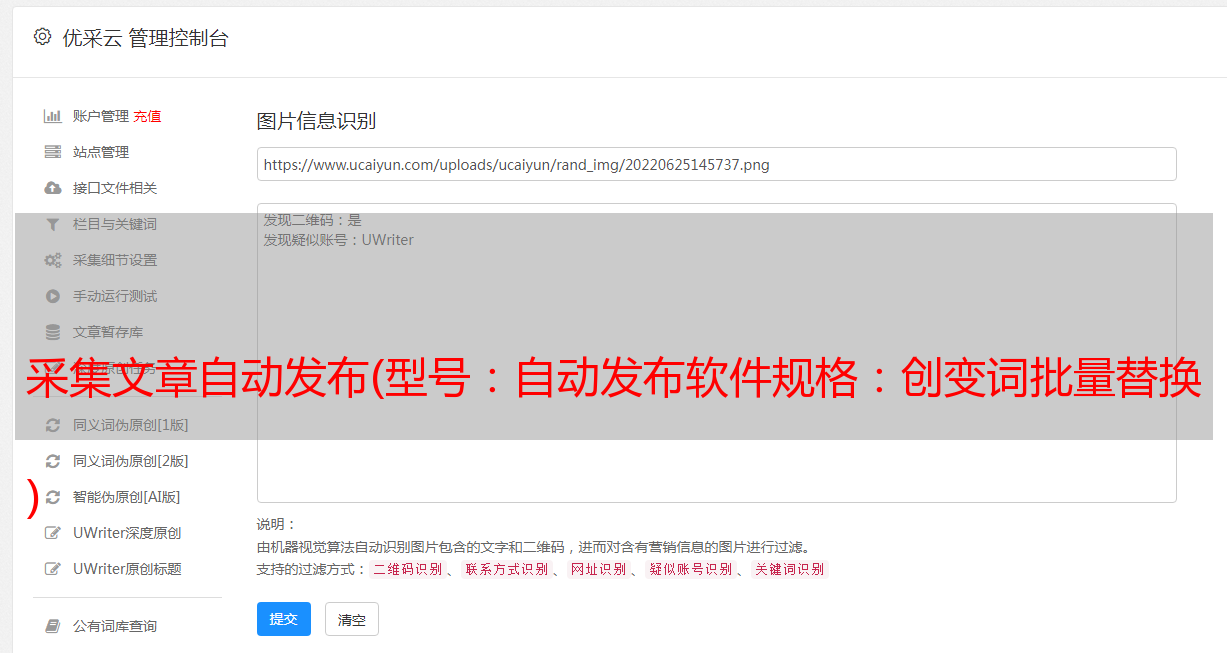Open 文章暂存库 menu item
The width and height of the screenshot is (1227, 653).
pyautogui.click(x=108, y=332)
